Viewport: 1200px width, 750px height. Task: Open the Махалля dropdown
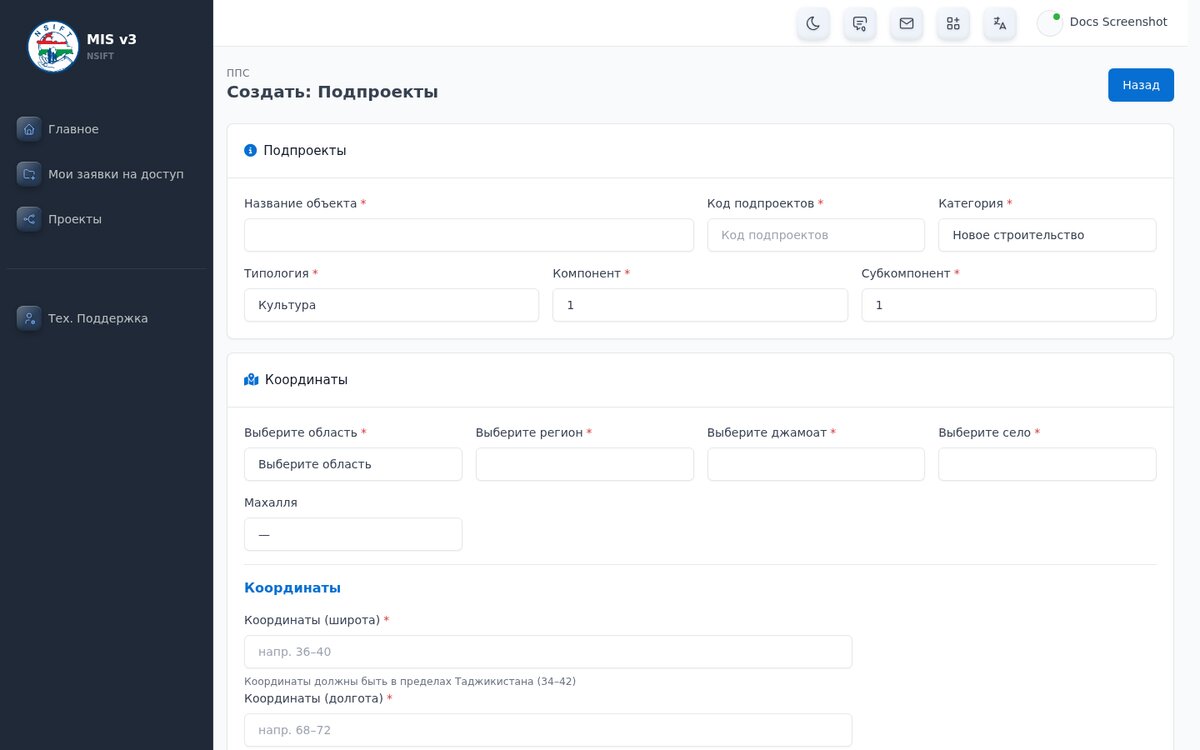tap(353, 534)
